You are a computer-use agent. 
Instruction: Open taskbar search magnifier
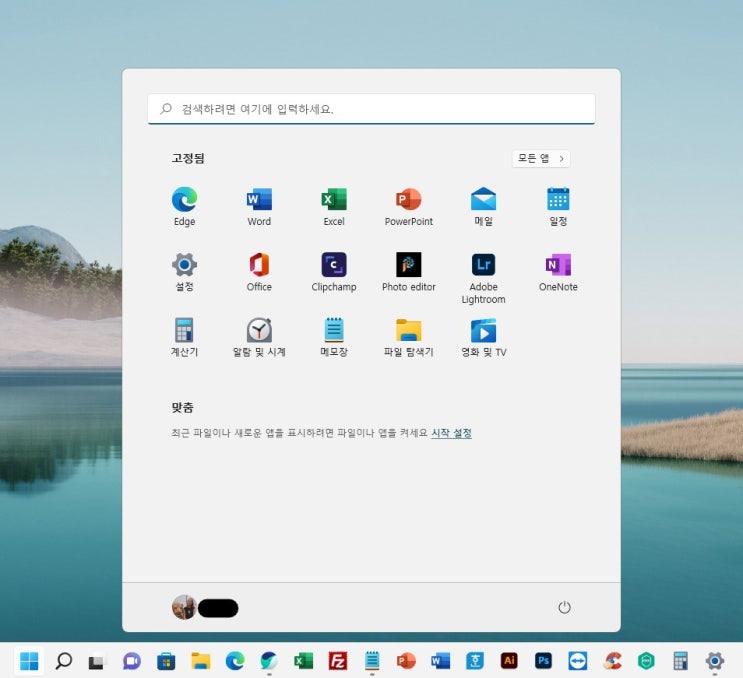pyautogui.click(x=63, y=660)
